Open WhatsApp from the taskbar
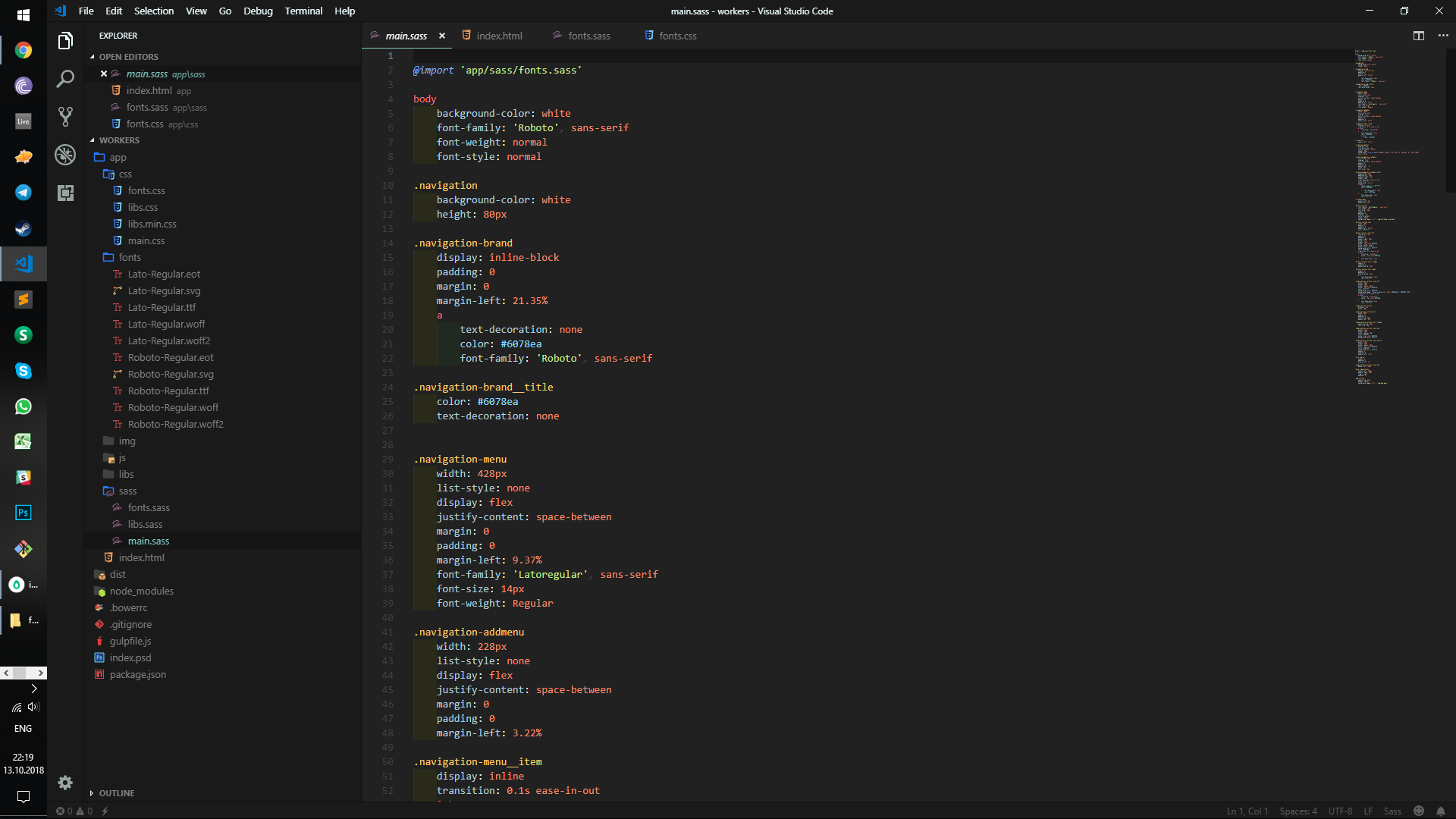 coord(24,406)
